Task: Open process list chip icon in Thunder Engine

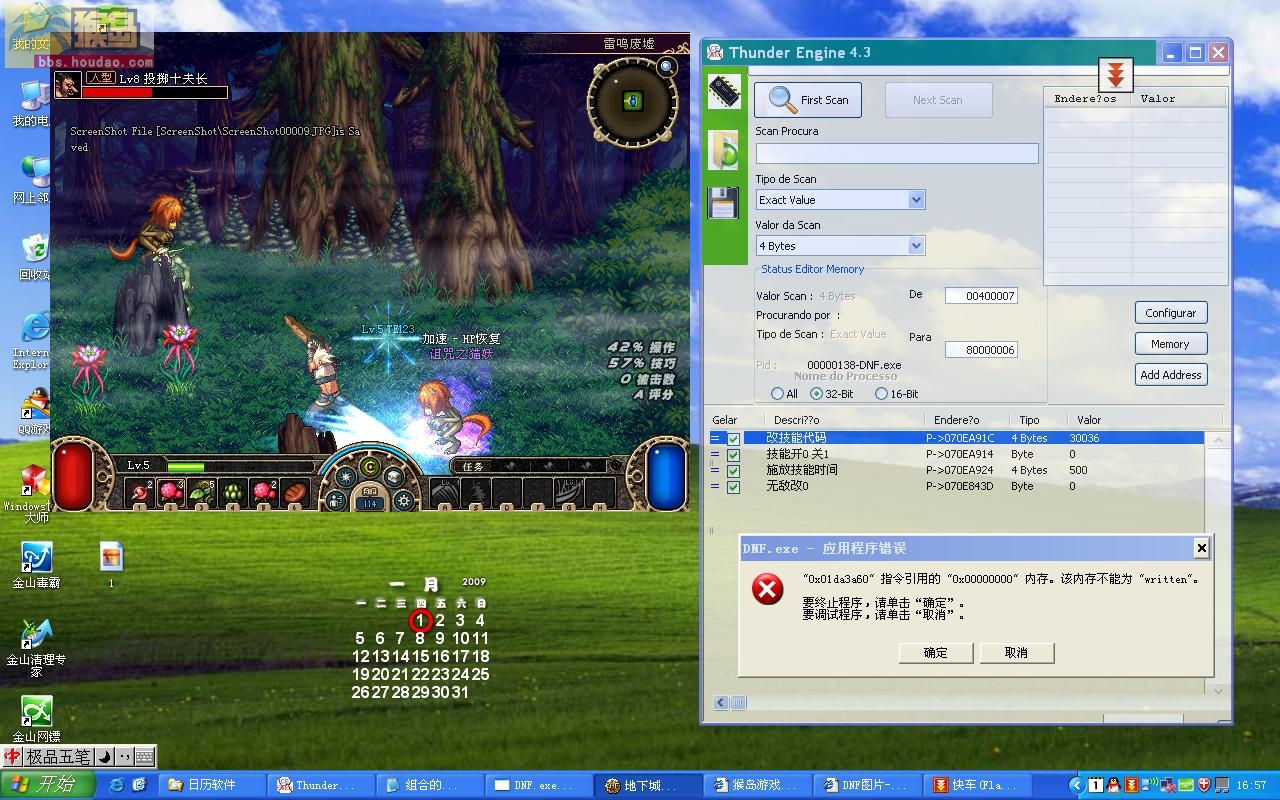Action: (724, 92)
